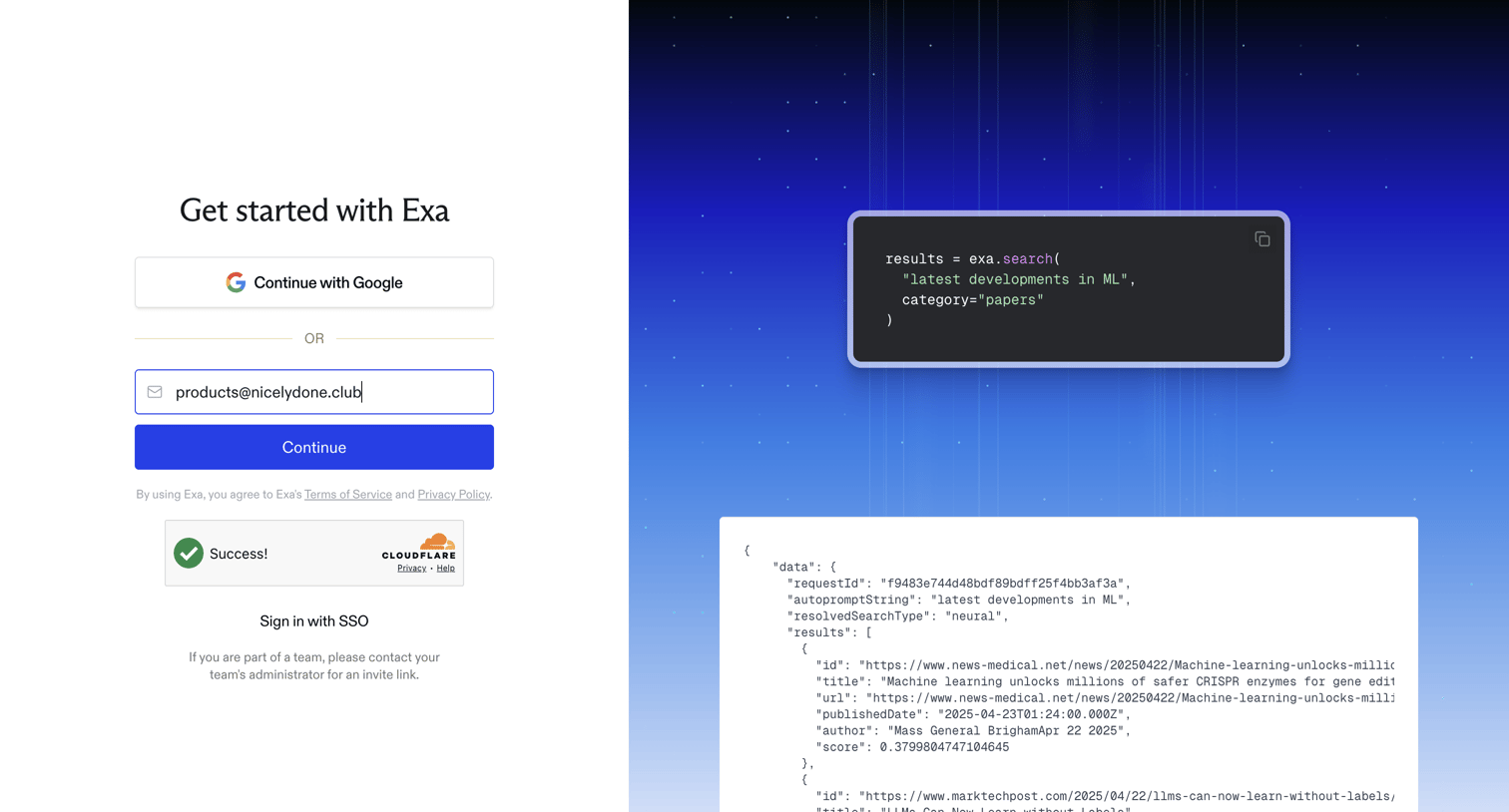The height and width of the screenshot is (812, 1509).
Task: Click the news-medical.net "url" JSON line
Action: click(1105, 698)
